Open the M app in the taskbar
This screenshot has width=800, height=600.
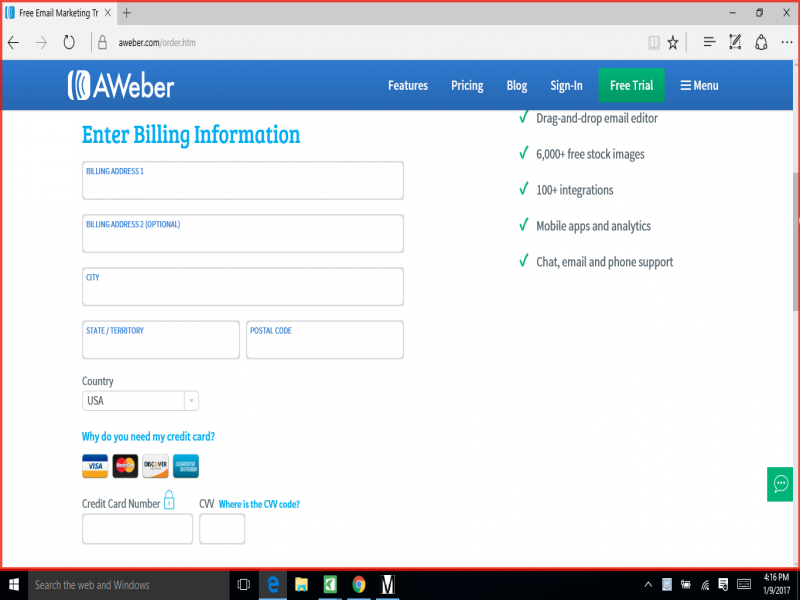[x=388, y=585]
